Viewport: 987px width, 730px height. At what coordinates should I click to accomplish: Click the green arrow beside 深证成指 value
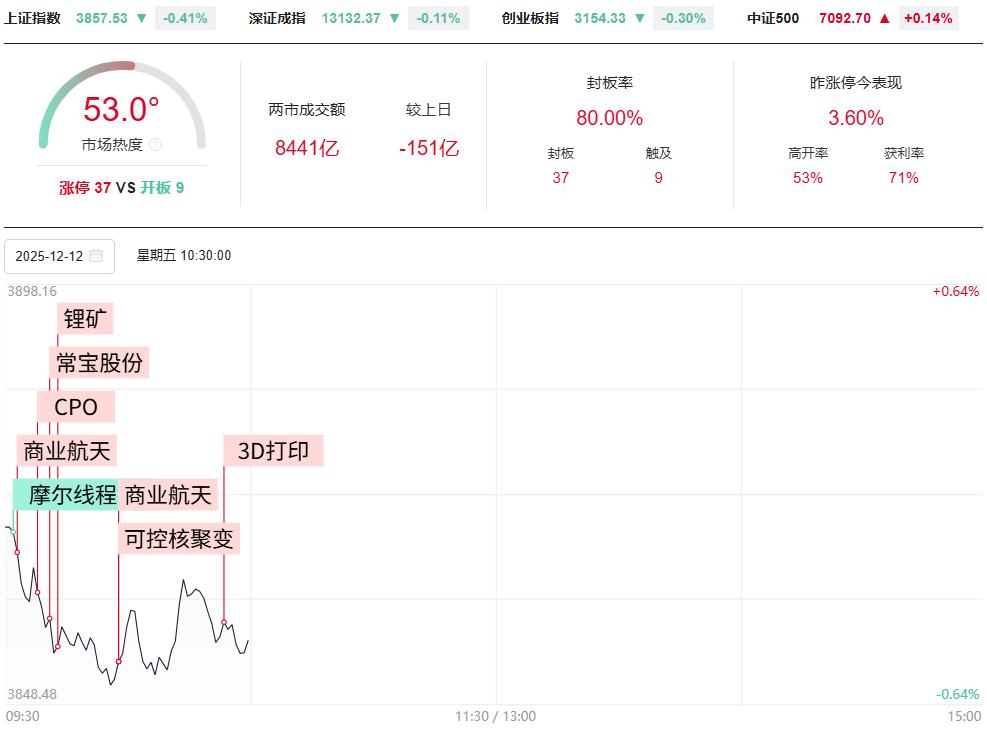[x=394, y=18]
